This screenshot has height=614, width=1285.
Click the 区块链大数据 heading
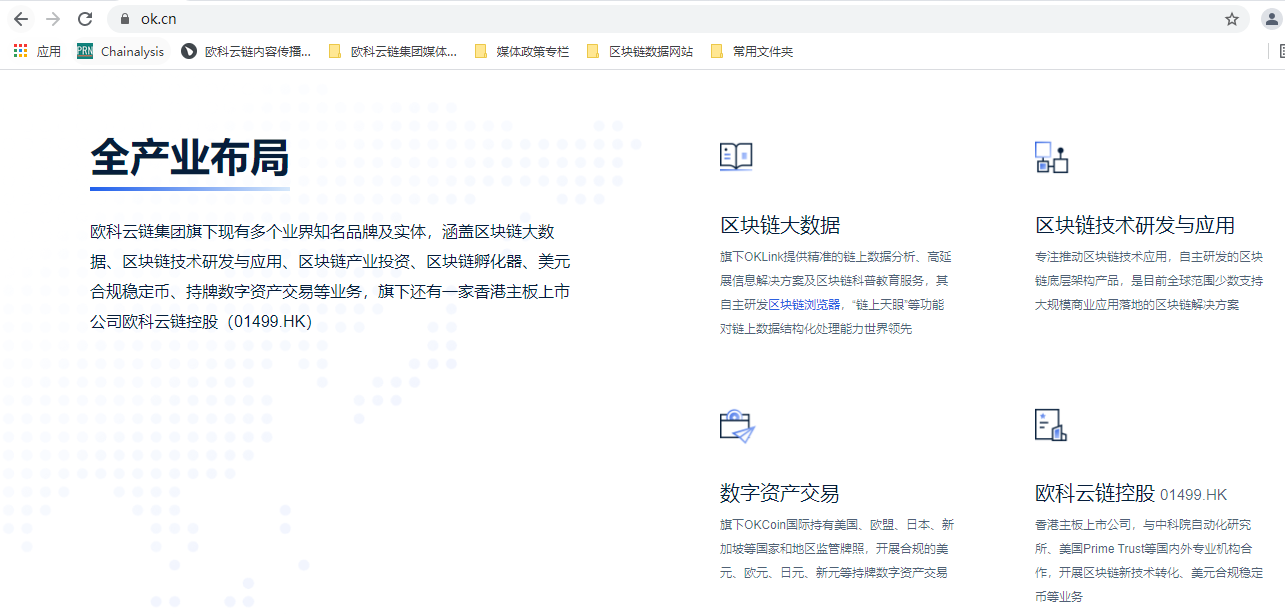(780, 225)
